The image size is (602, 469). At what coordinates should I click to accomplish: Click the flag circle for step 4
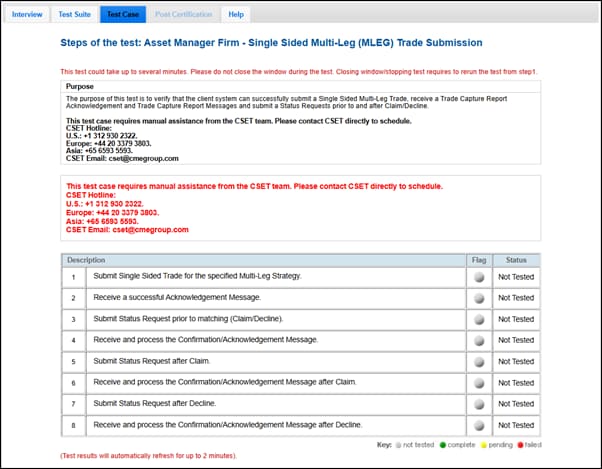(x=479, y=340)
